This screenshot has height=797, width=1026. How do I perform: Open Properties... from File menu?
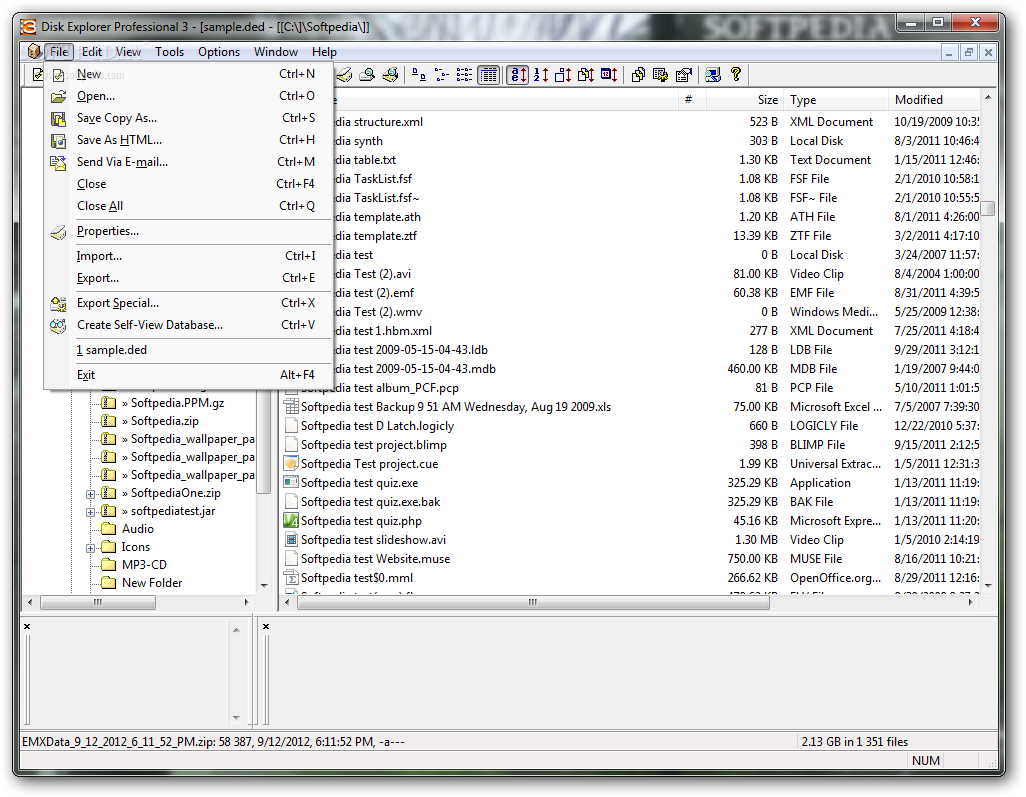(188, 232)
